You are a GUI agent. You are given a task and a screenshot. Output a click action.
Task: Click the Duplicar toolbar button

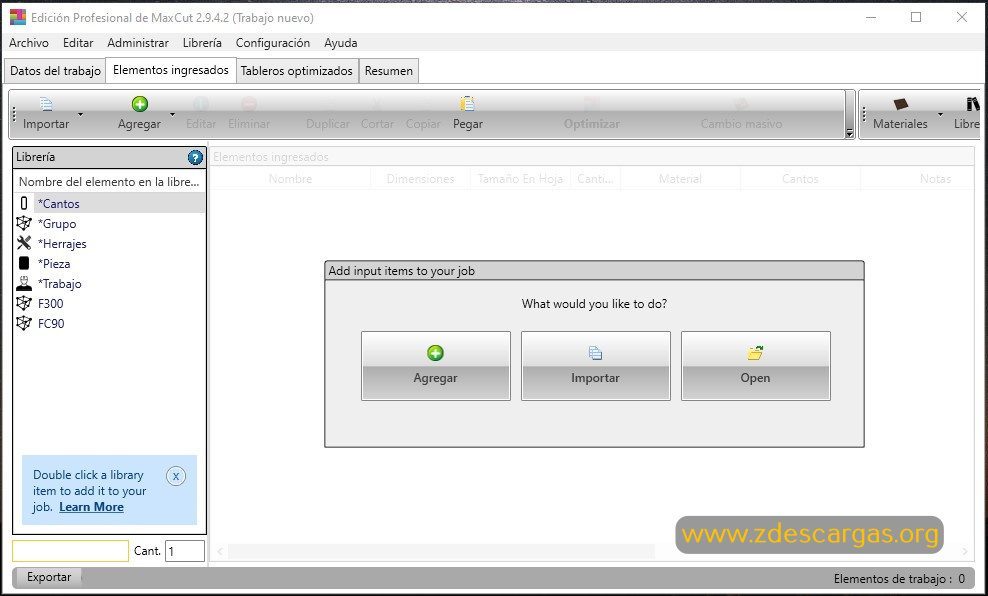pyautogui.click(x=328, y=115)
